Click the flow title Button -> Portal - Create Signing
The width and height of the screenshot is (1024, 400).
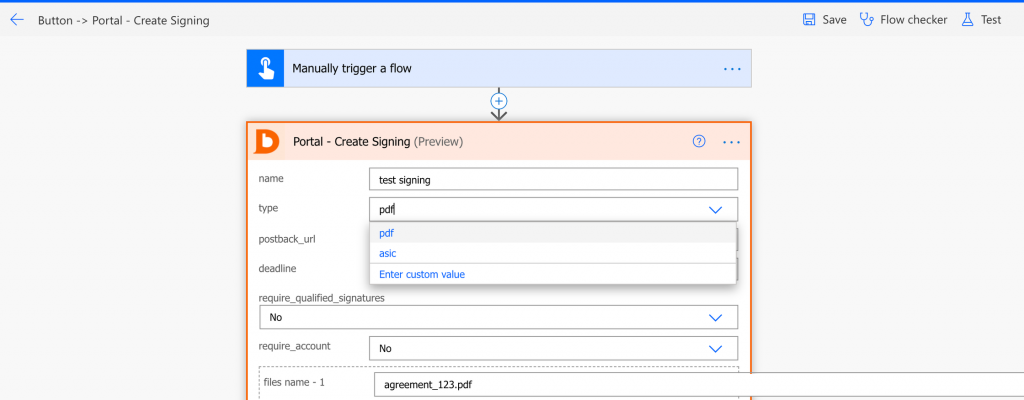(123, 20)
